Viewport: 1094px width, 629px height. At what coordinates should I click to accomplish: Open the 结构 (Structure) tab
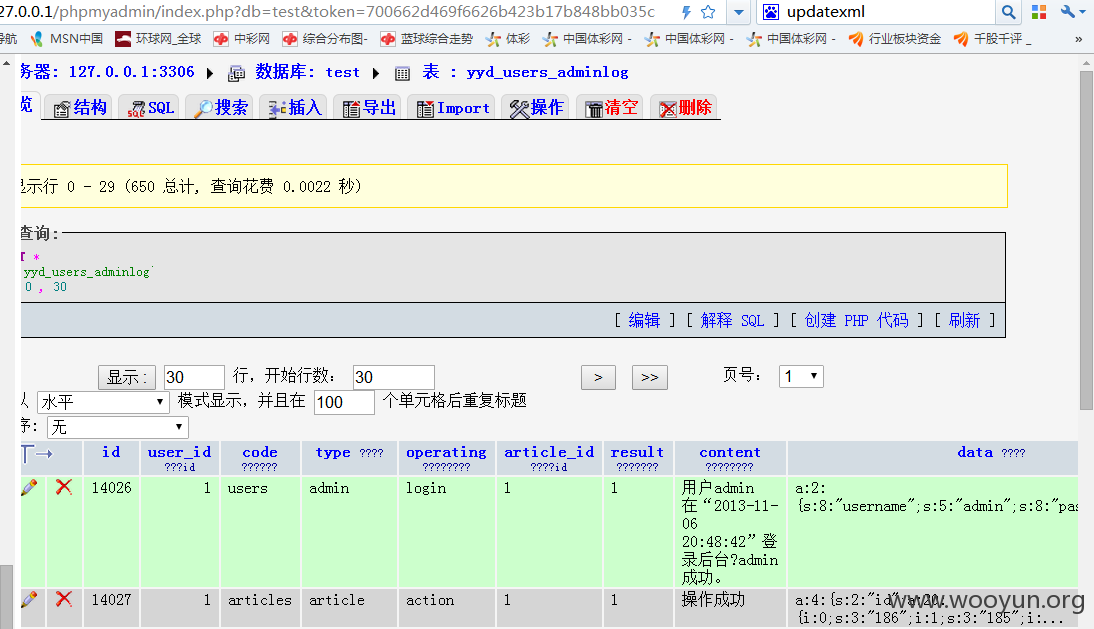click(x=80, y=108)
